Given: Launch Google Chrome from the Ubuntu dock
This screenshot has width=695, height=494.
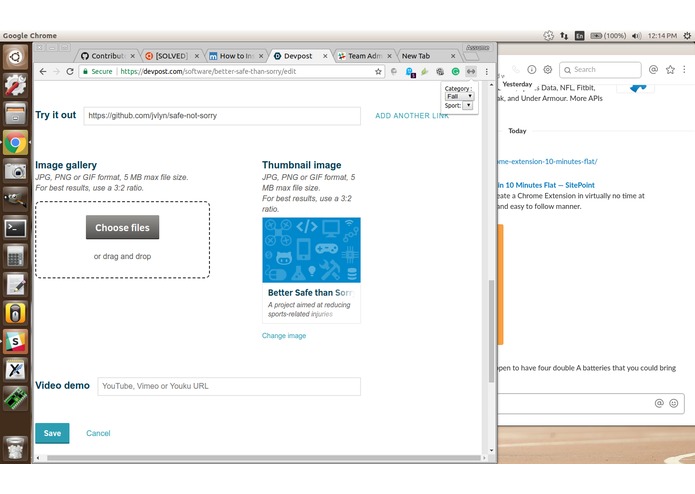Looking at the screenshot, I should [16, 142].
